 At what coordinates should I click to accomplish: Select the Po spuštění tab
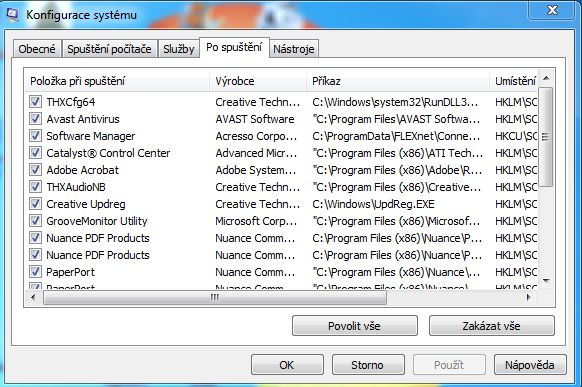coord(234,47)
